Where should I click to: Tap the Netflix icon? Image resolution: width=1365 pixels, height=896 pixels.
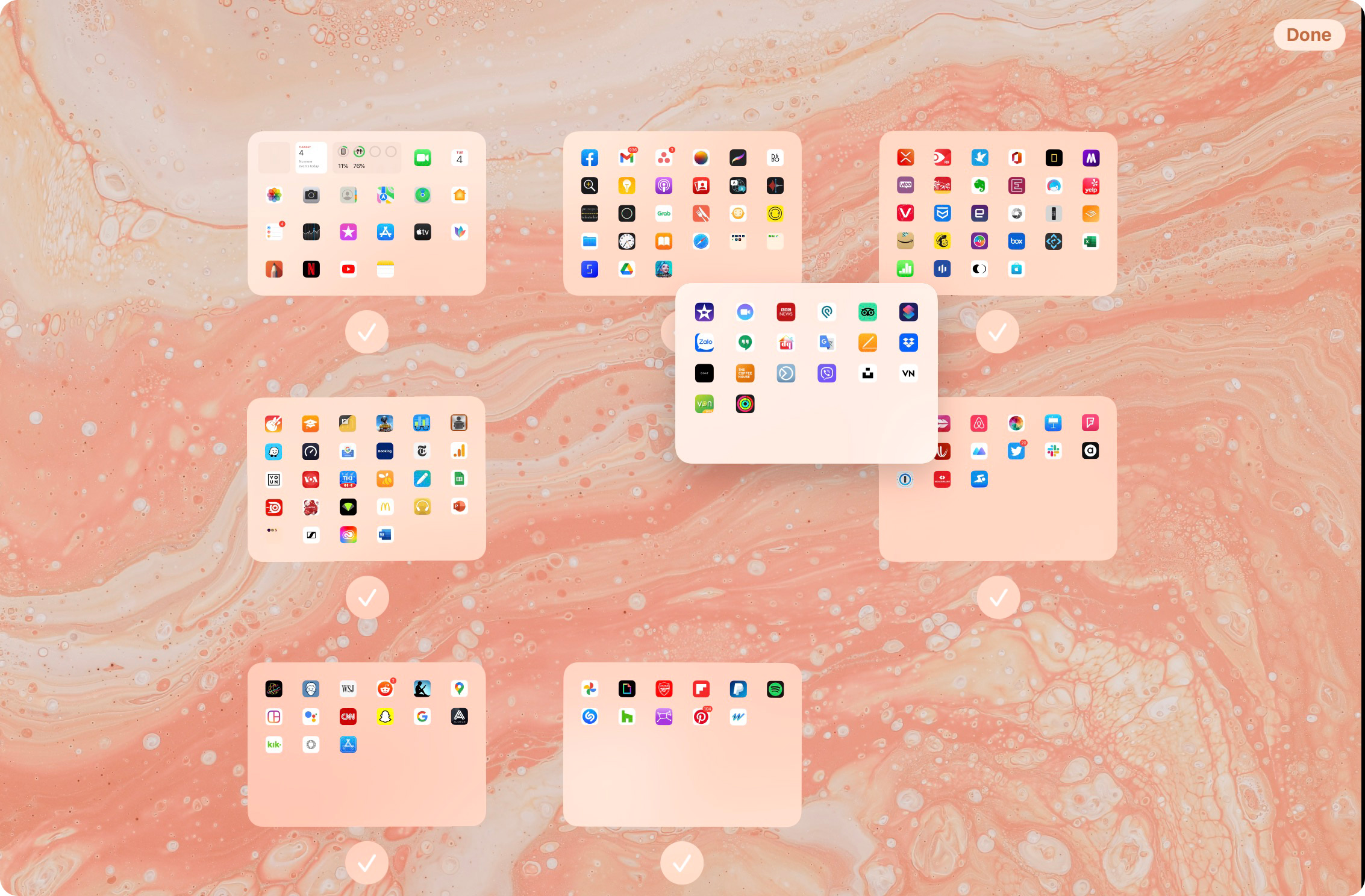311,269
